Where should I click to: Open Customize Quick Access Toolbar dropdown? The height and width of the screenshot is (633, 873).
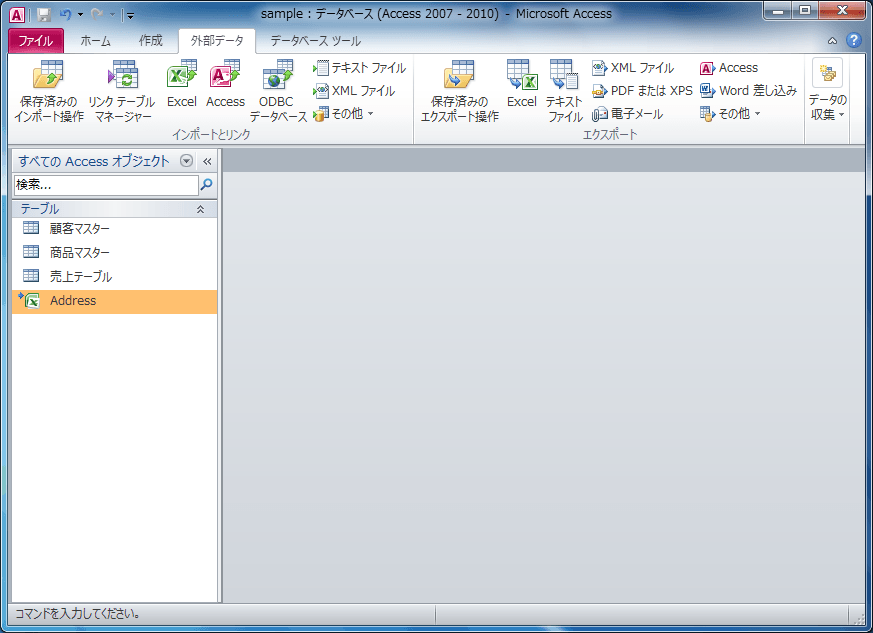[130, 15]
